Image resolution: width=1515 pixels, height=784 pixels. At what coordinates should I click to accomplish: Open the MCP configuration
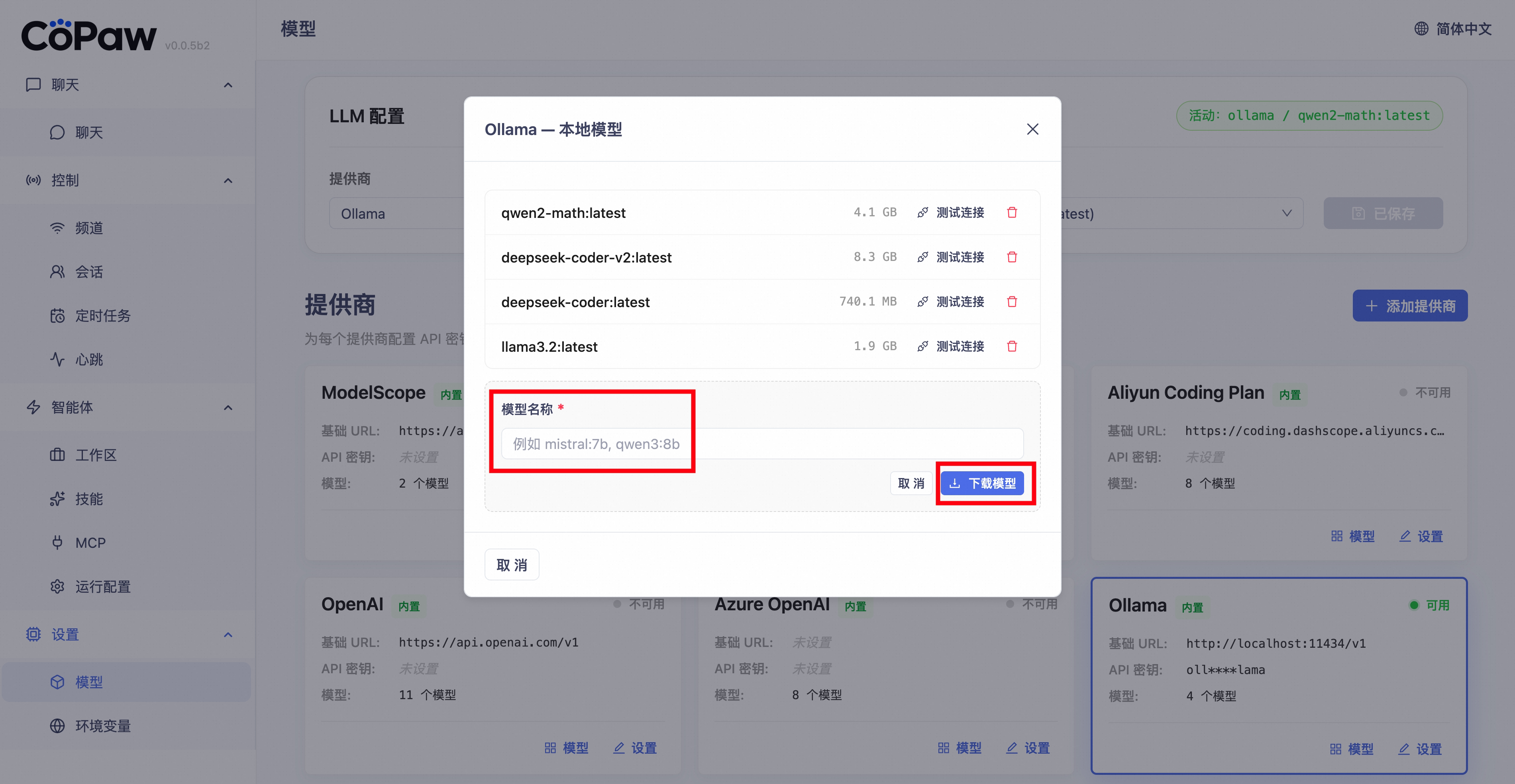coord(89,542)
